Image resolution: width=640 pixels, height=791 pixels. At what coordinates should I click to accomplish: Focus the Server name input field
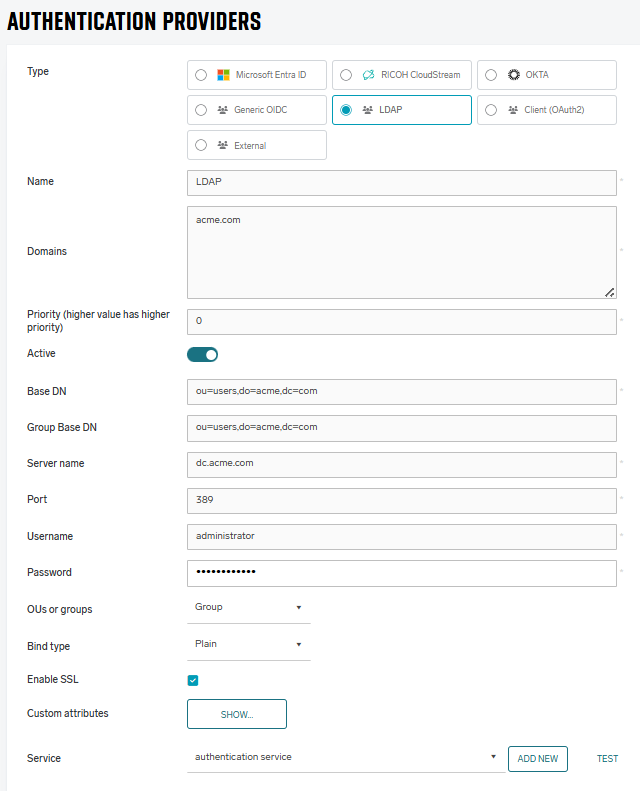tap(401, 464)
